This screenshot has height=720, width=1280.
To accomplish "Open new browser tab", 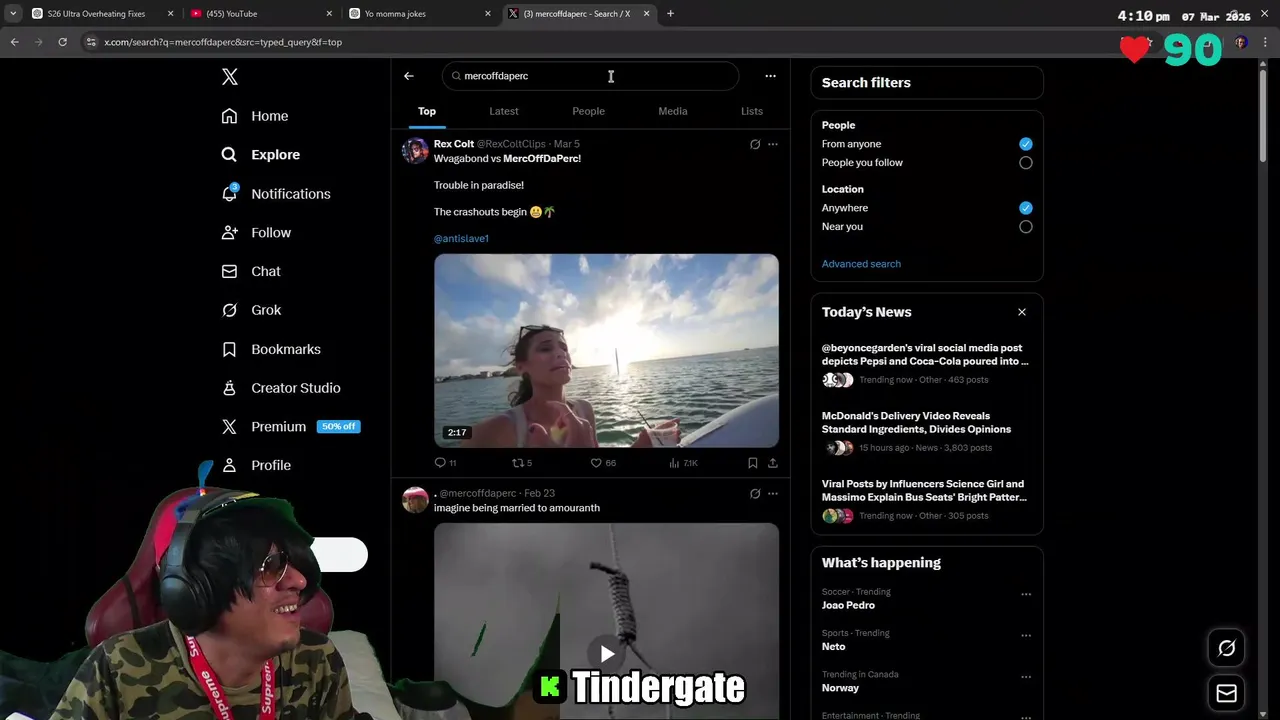I will point(670,14).
